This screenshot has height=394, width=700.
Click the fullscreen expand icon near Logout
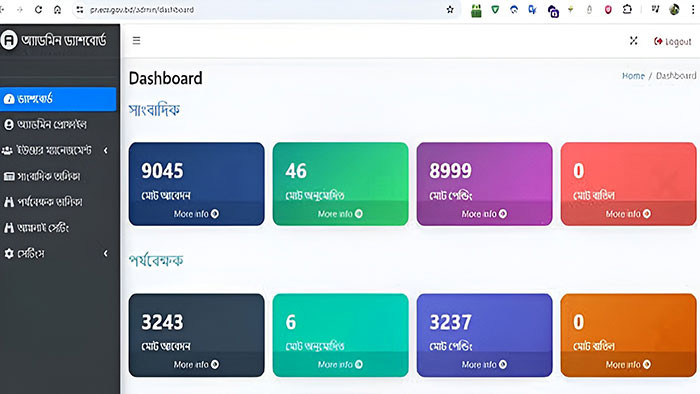coord(633,41)
